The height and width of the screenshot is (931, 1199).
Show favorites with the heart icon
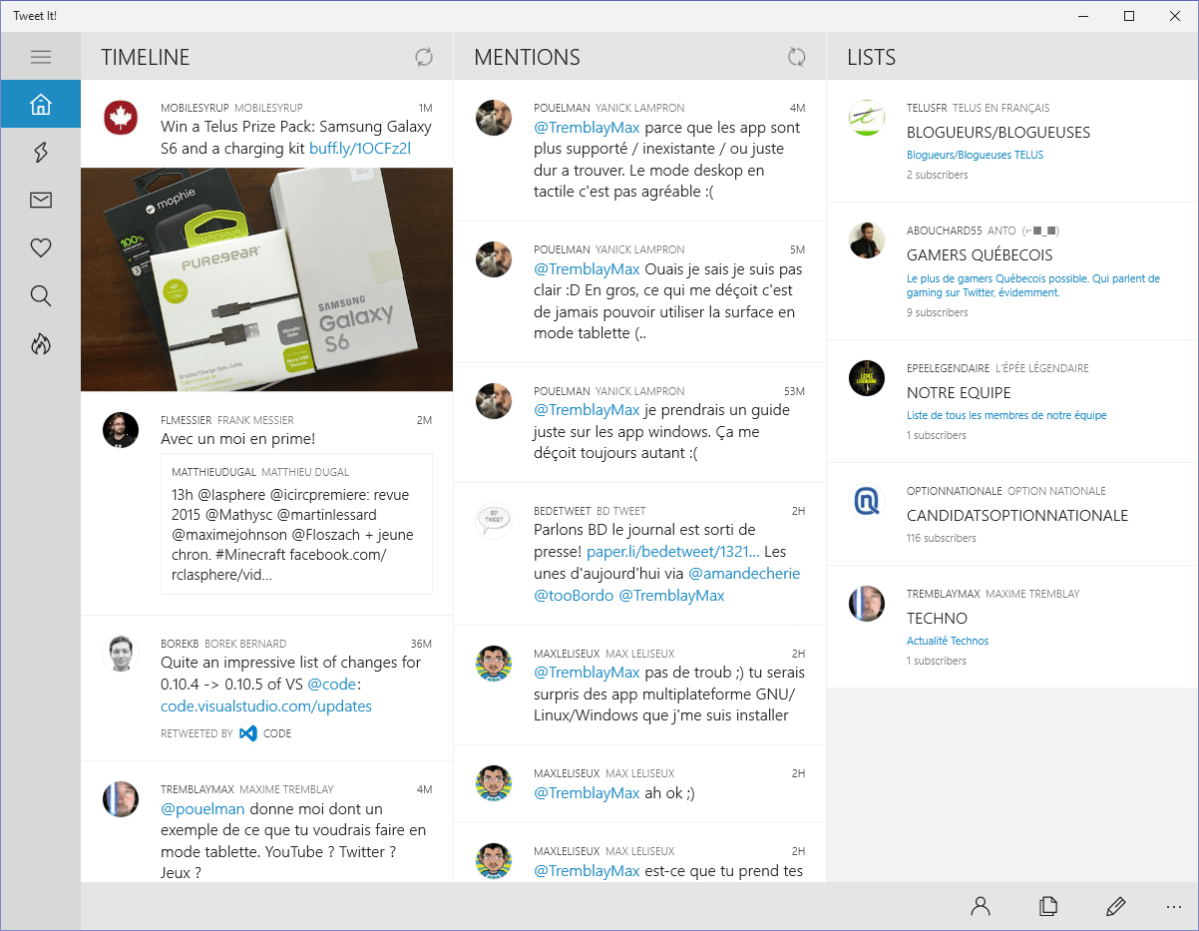pyautogui.click(x=40, y=248)
